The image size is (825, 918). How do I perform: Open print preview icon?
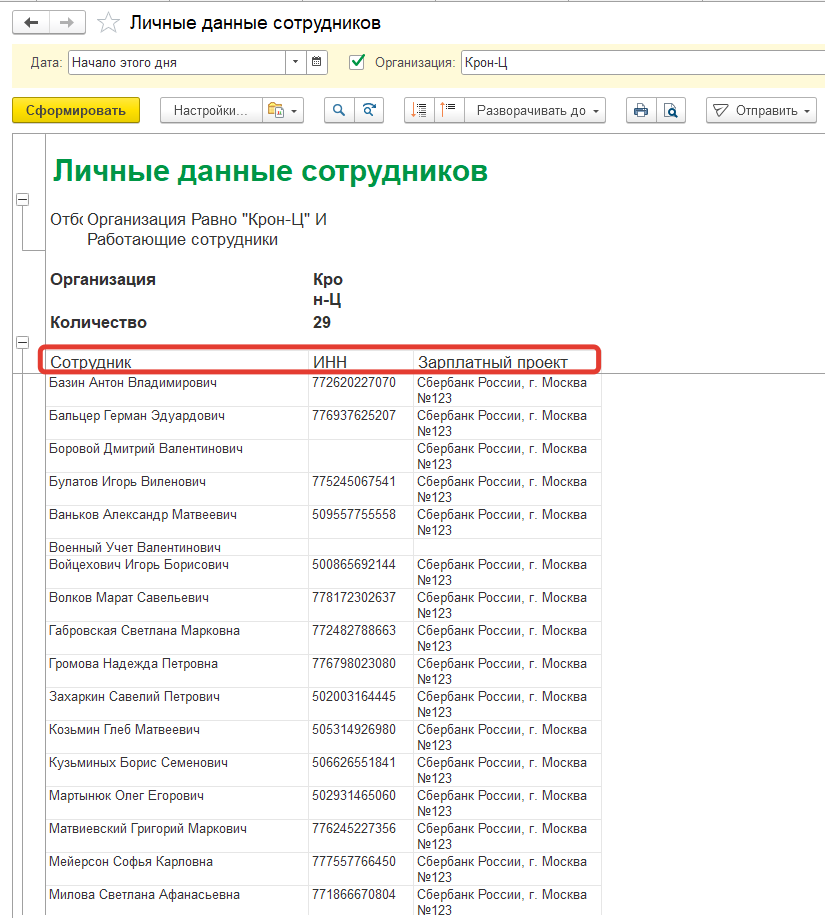pyautogui.click(x=671, y=111)
